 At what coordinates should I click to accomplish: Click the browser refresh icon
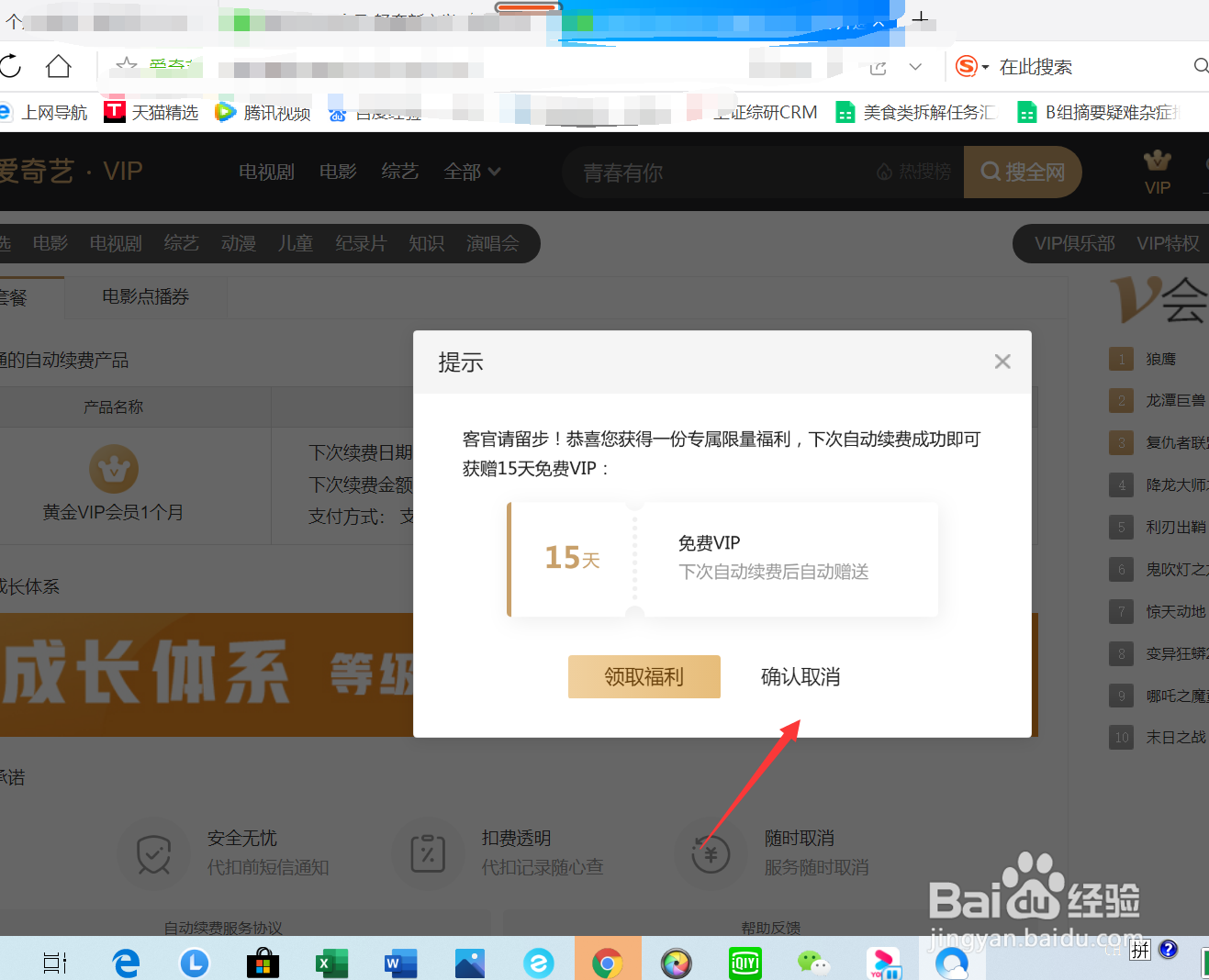[10, 66]
